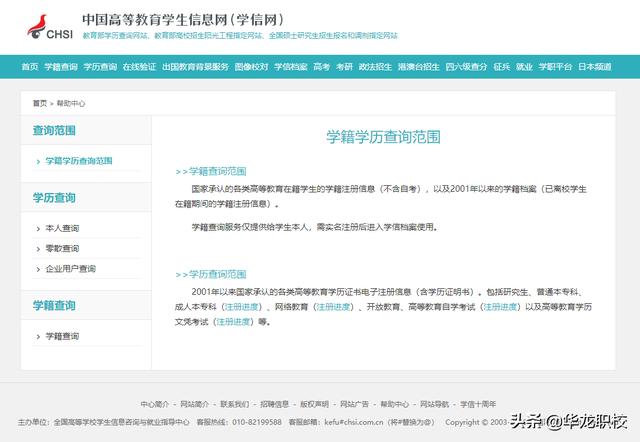Click 注册进度 link after 高等教育自学考试
The image size is (640, 442).
[500, 307]
